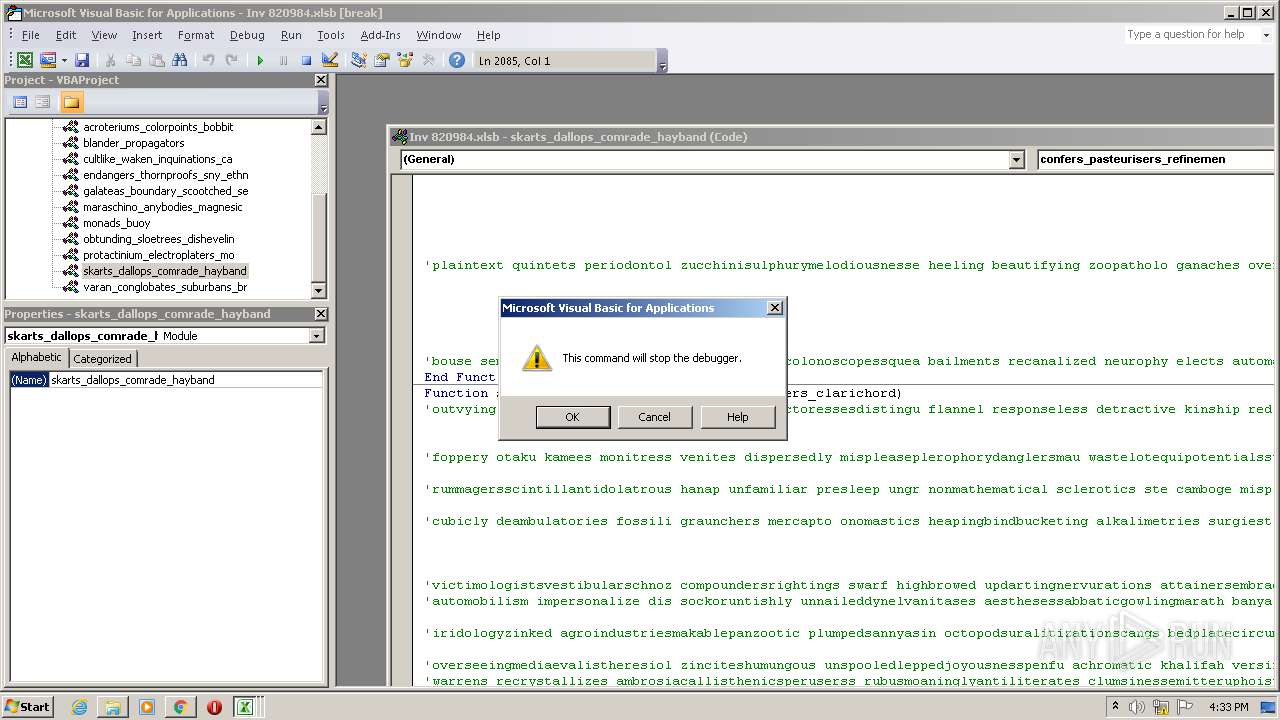Screen dimensions: 1280x720
Task: Open the Window menu
Action: [x=439, y=35]
